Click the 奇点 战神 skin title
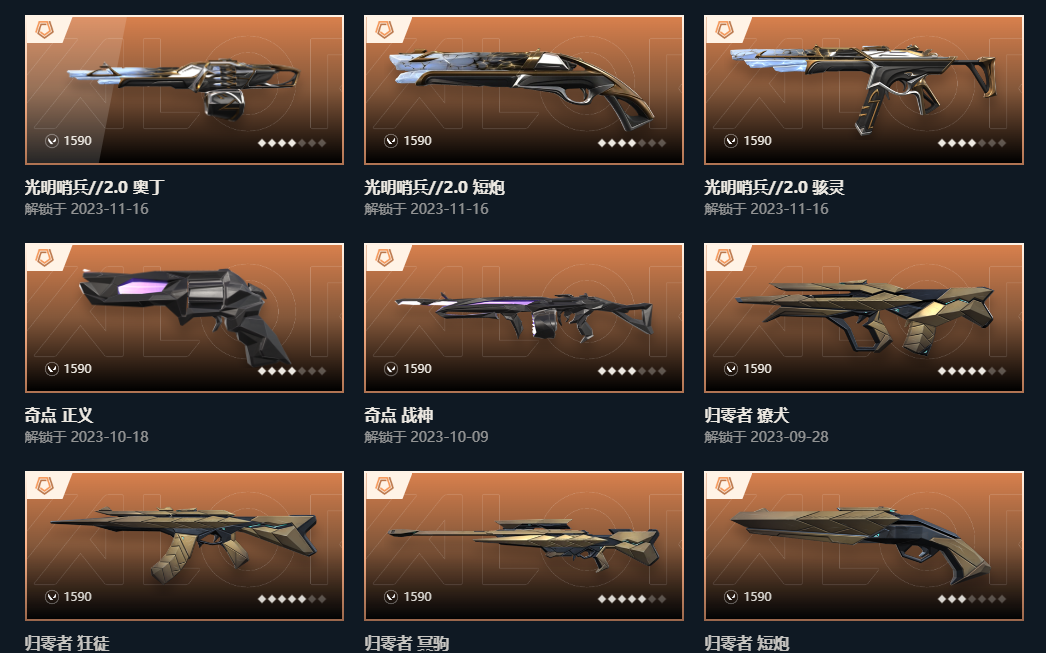 (399, 416)
